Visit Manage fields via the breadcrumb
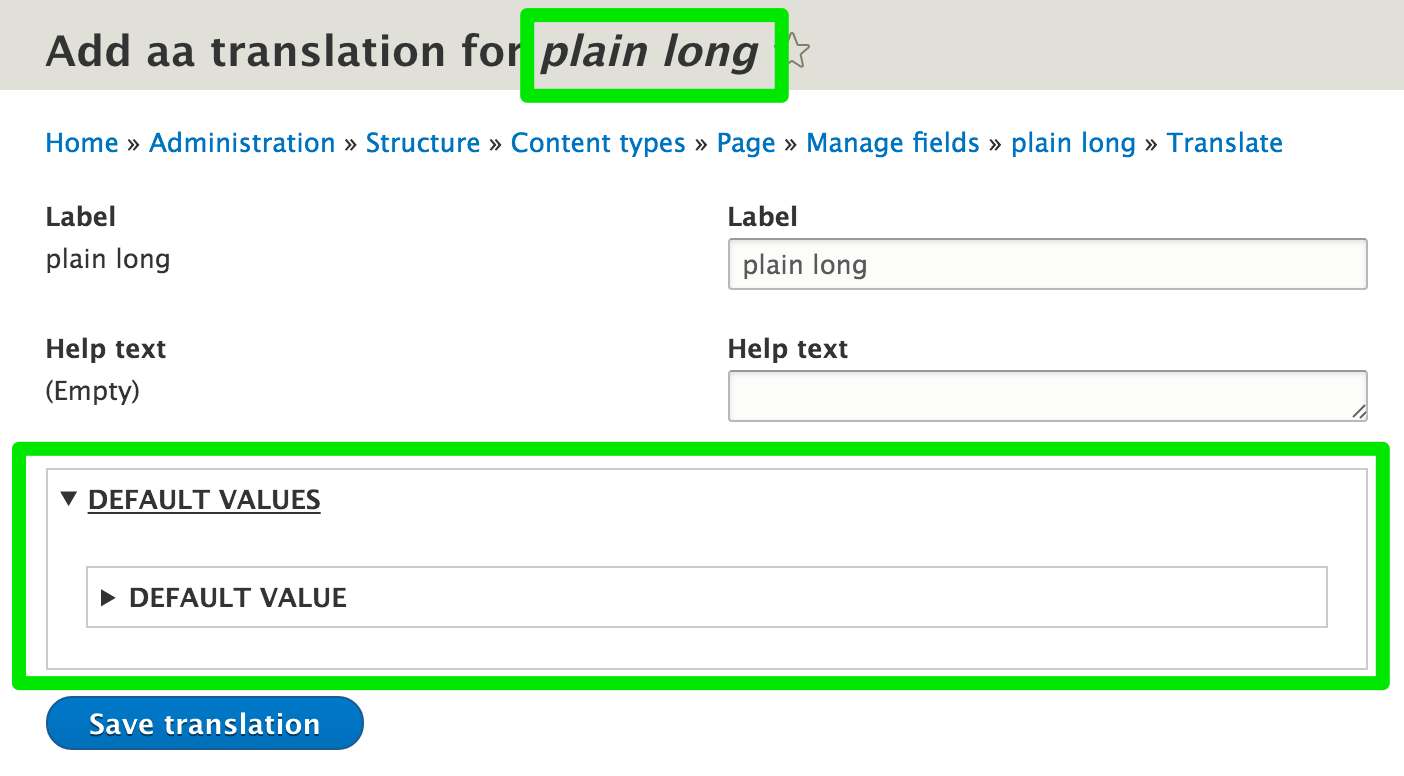The image size is (1404, 776). [x=892, y=143]
